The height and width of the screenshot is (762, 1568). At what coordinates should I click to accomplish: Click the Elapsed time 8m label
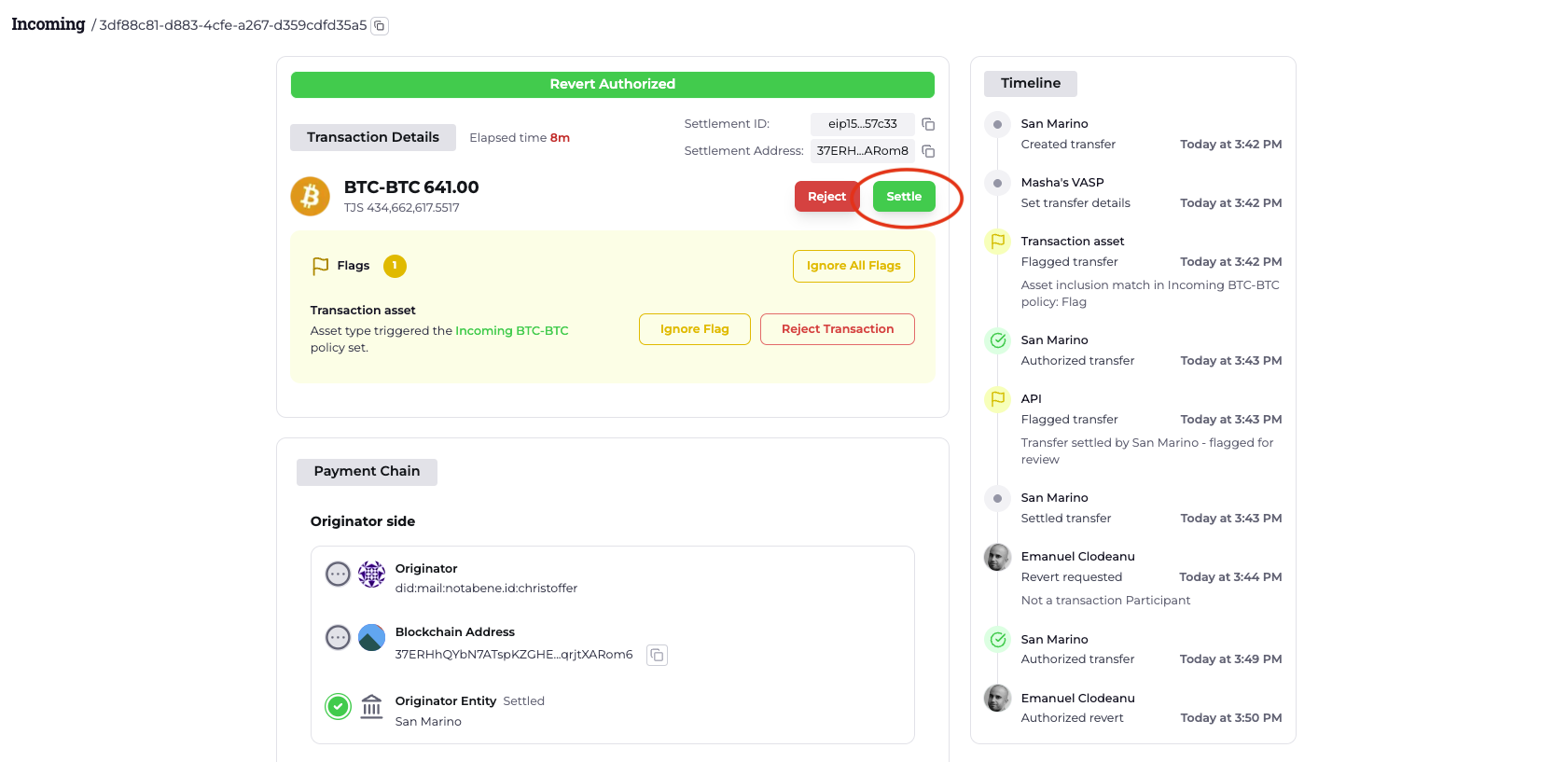tap(520, 138)
